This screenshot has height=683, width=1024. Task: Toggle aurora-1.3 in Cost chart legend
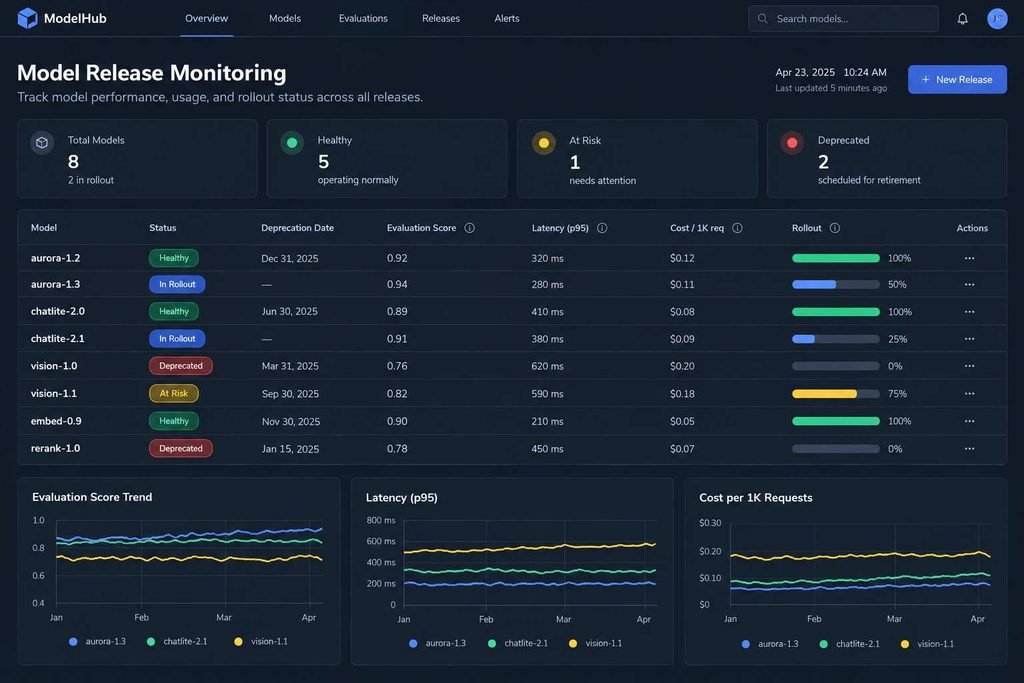[x=770, y=644]
